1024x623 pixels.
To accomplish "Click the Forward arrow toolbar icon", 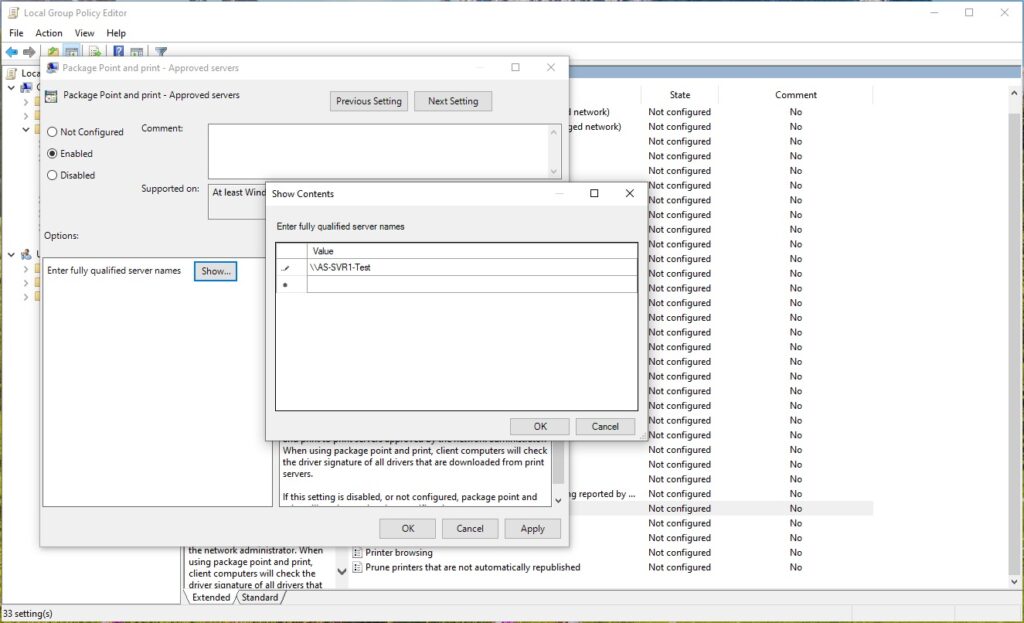I will click(30, 52).
